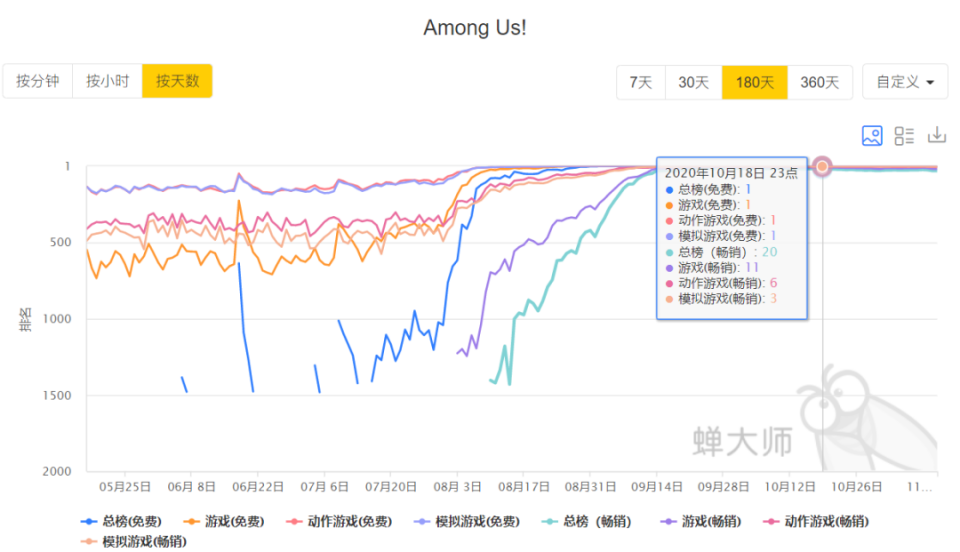960x552 pixels.
Task: Choose the 7天 time range
Action: (640, 82)
